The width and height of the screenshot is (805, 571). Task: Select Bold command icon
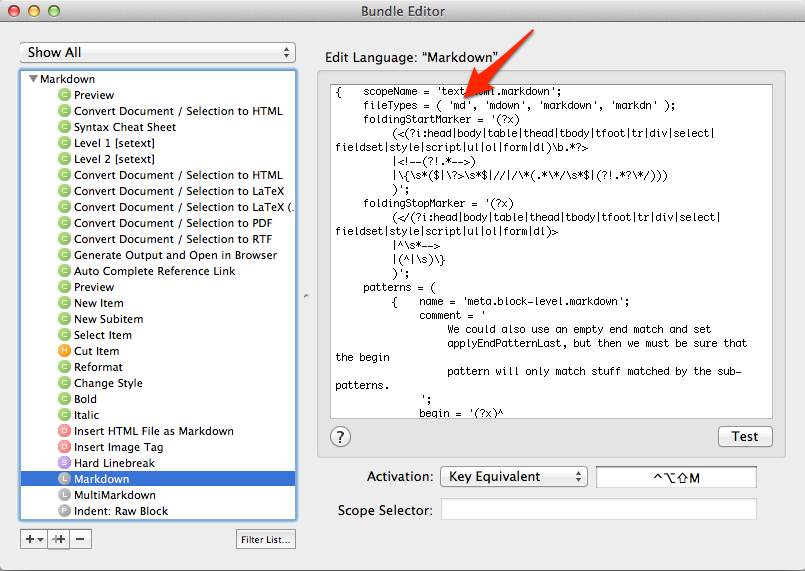click(64, 398)
